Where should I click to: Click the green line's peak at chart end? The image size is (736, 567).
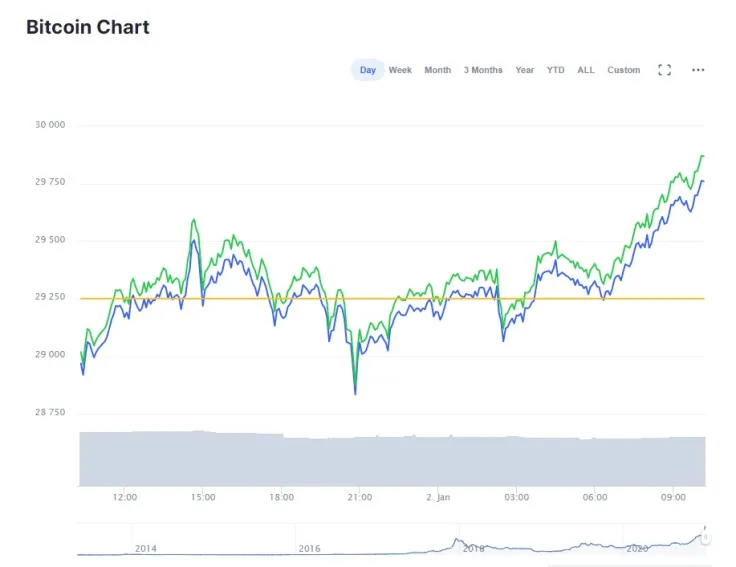(702, 156)
